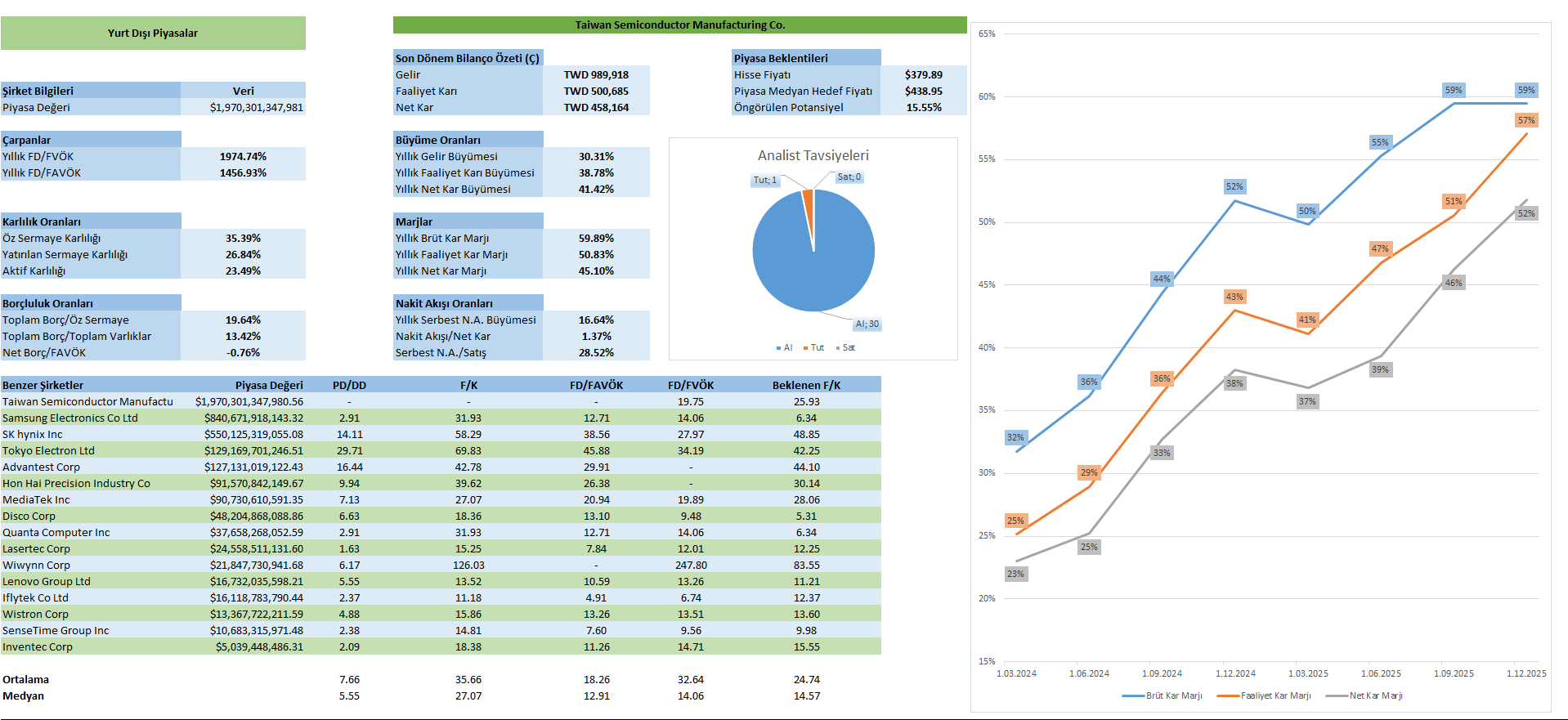Select the Medyan row label

[24, 695]
